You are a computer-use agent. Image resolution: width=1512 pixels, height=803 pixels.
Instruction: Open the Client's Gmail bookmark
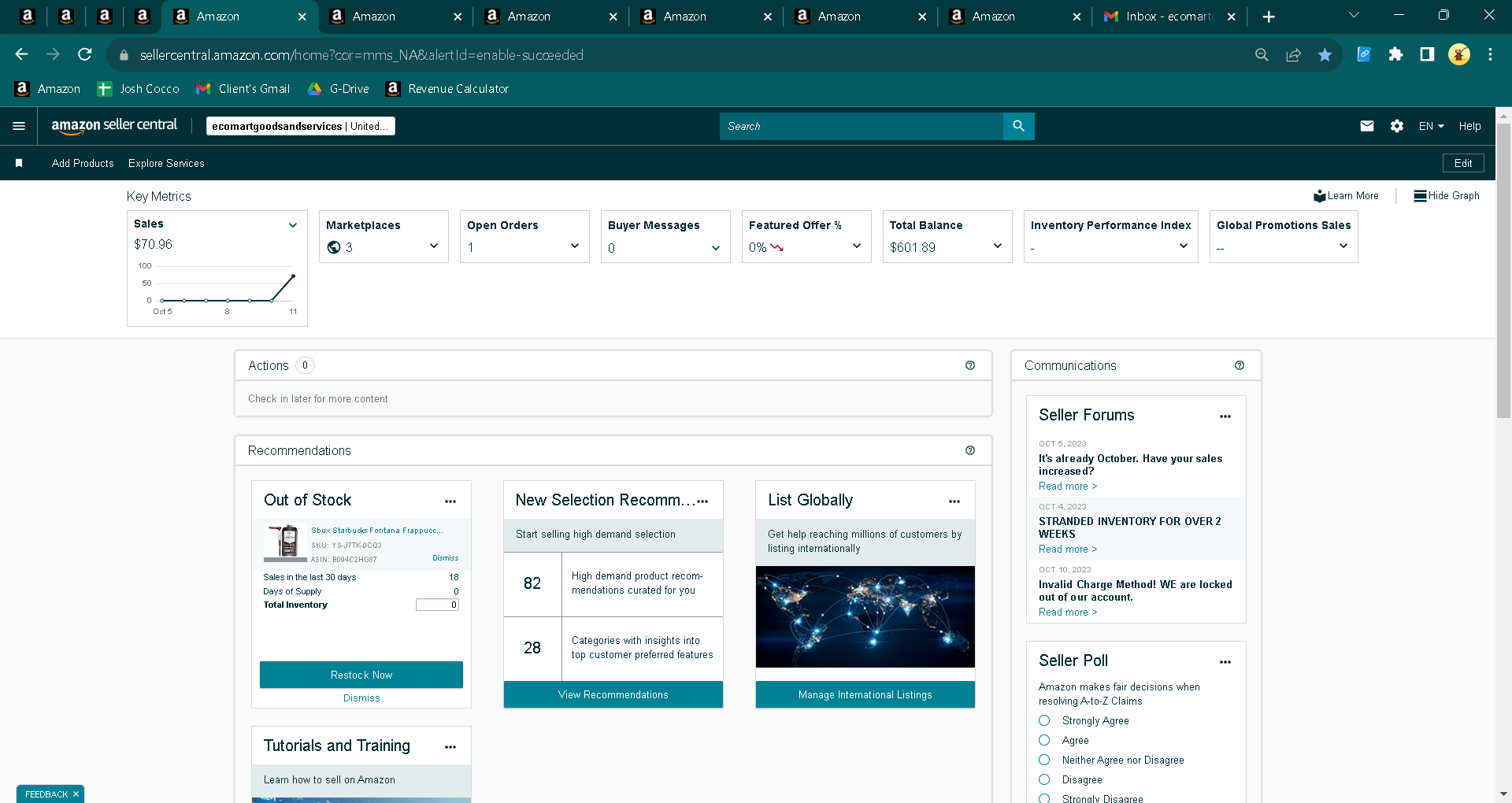243,89
